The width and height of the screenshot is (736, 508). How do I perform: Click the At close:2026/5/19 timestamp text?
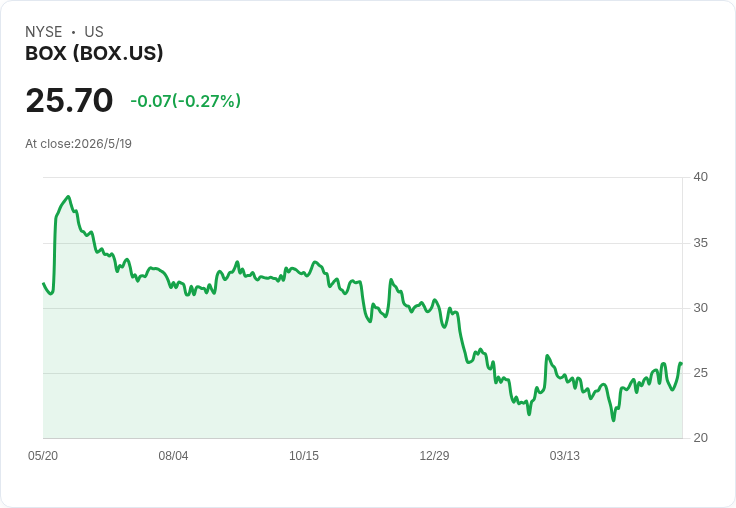[78, 144]
